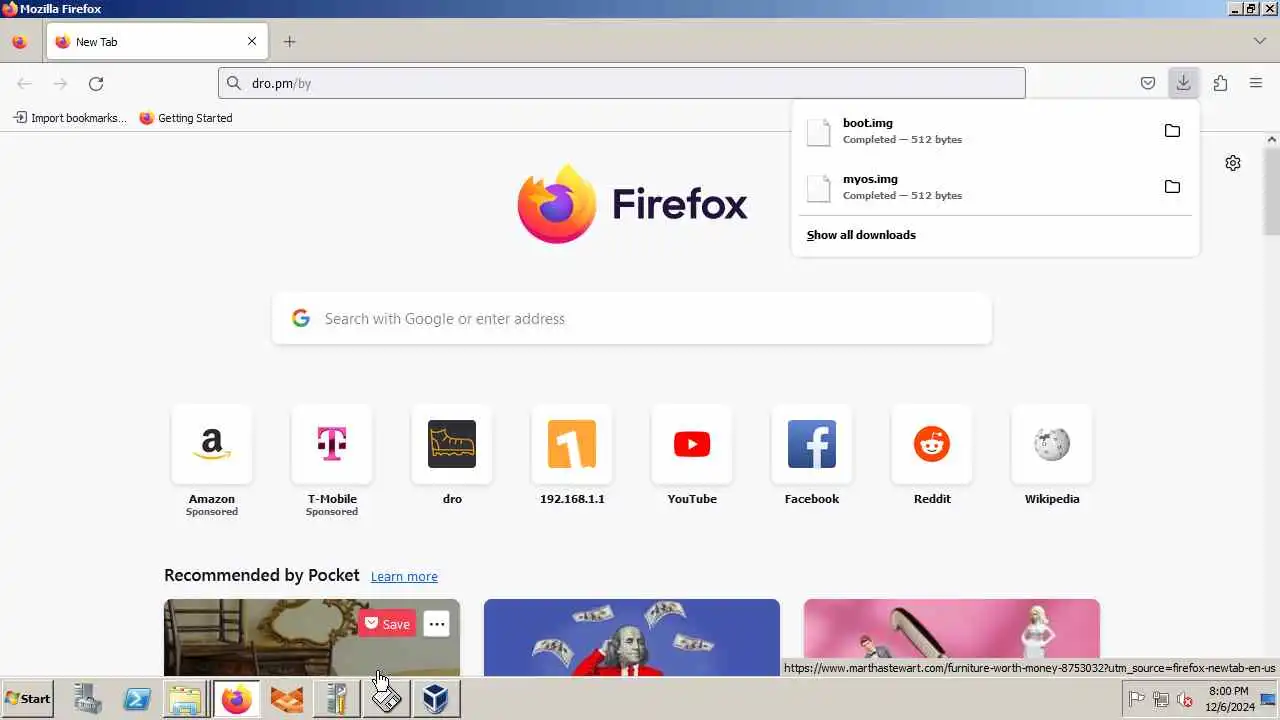
Task: Open the Extensions puzzle icon
Action: (1220, 84)
